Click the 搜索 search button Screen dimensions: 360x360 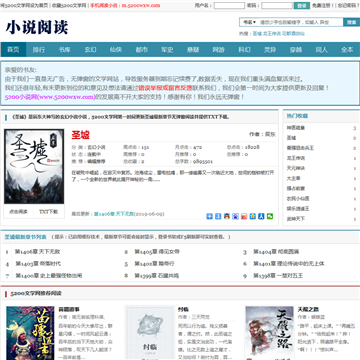click(351, 22)
